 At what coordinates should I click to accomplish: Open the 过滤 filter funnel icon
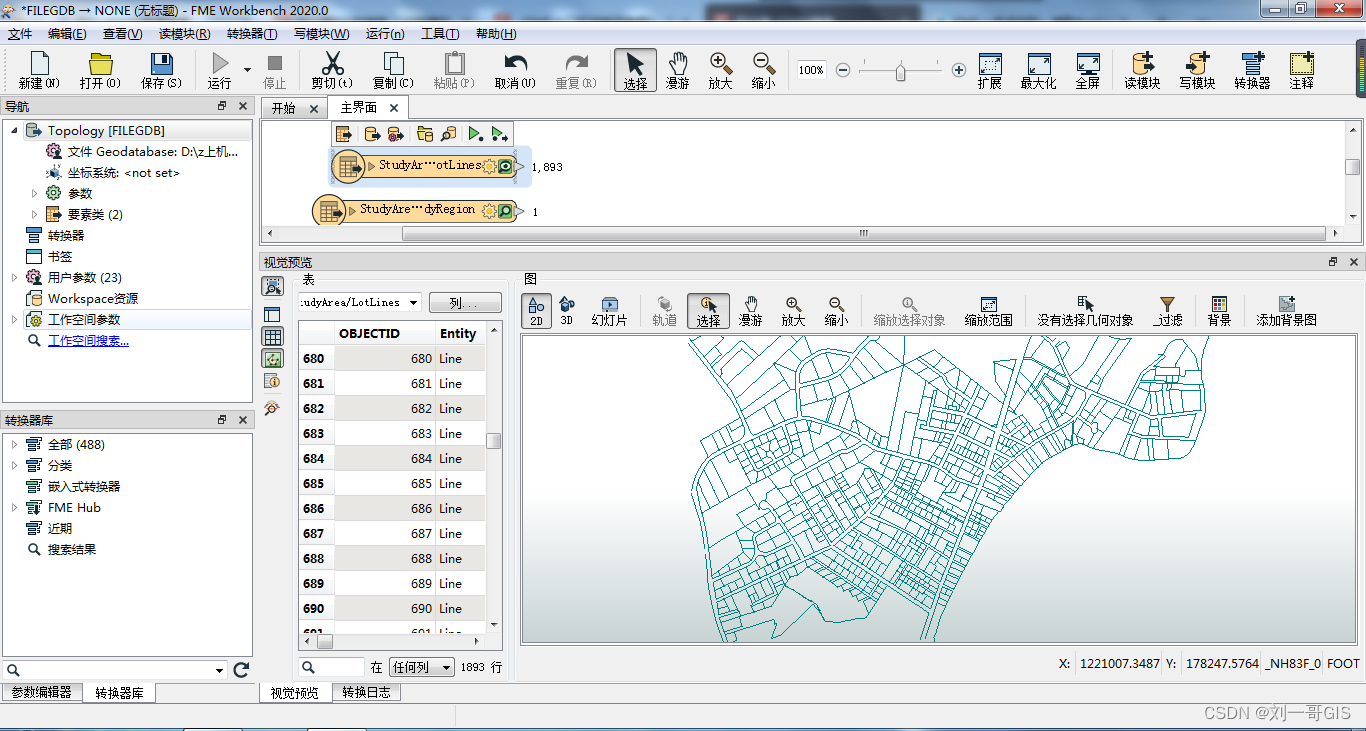point(1167,304)
